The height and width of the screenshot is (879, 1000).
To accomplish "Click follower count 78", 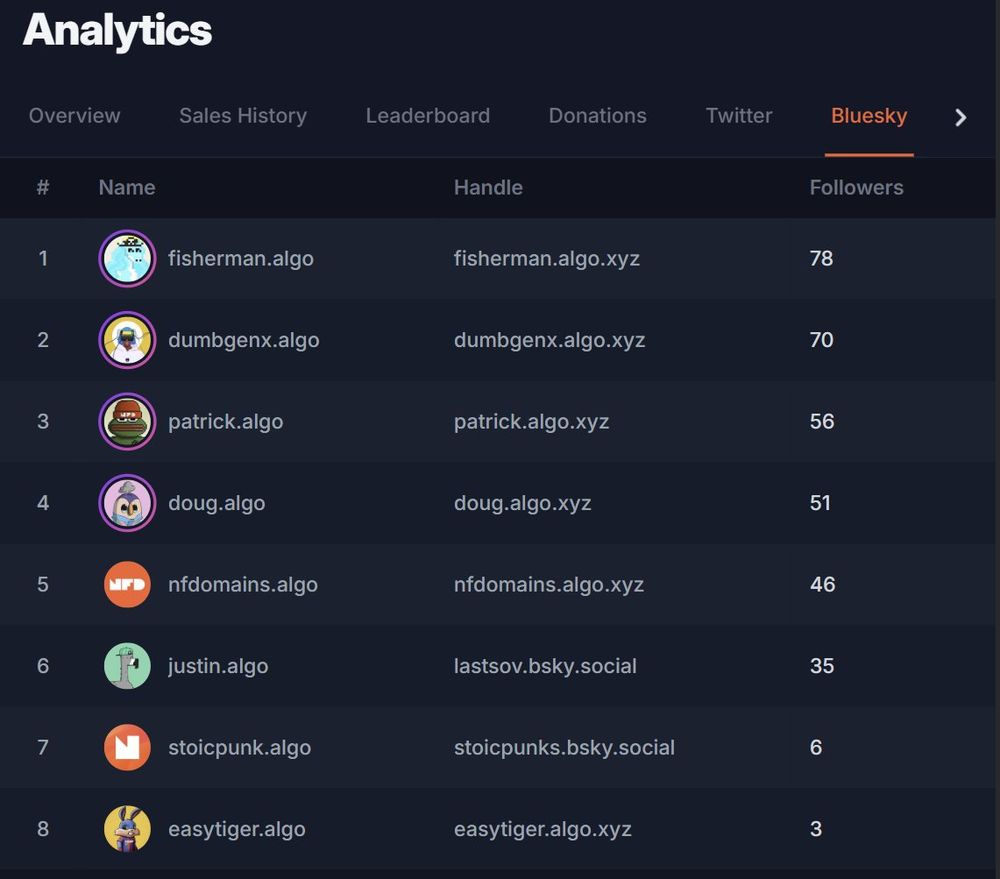I will tap(821, 258).
